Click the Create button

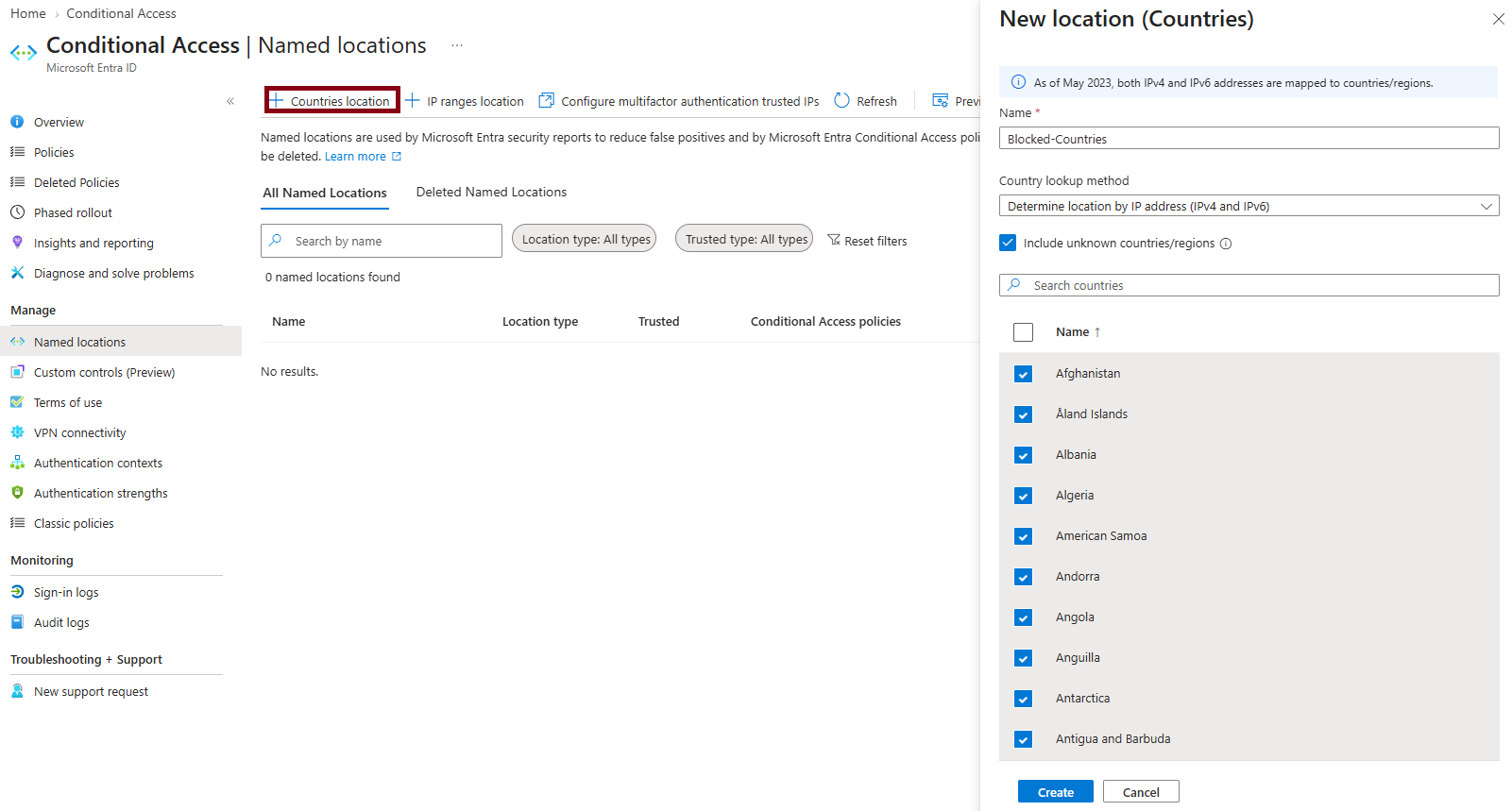1055,792
